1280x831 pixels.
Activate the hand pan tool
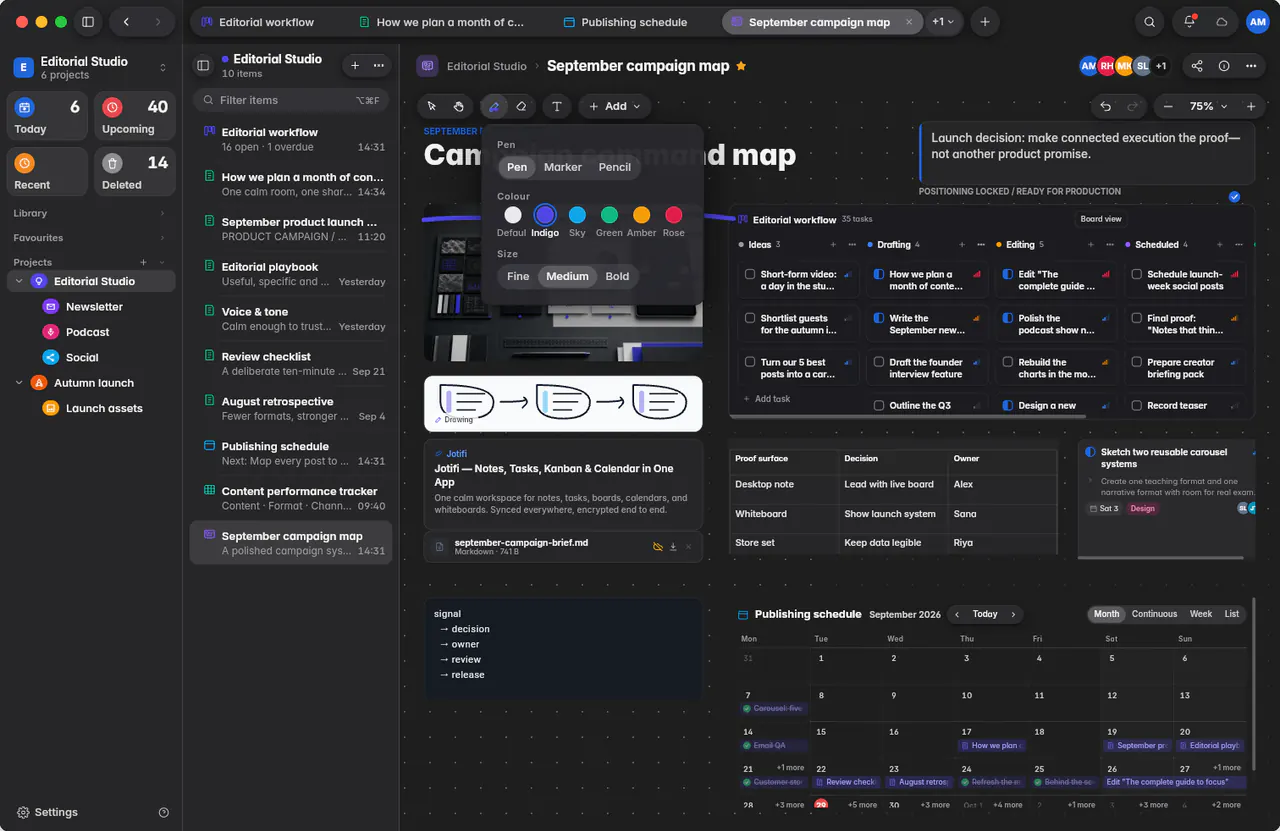tap(458, 106)
